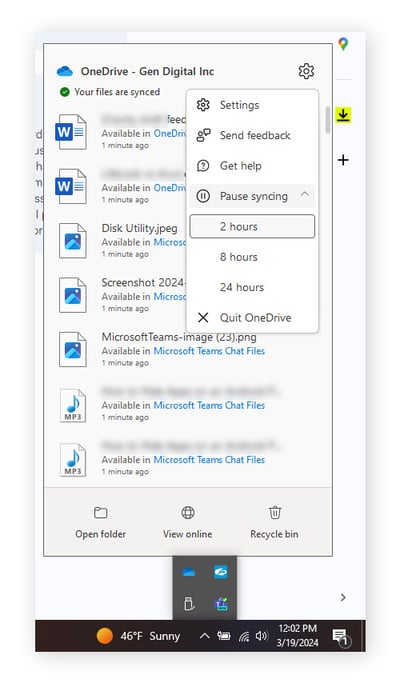The image size is (400, 683).
Task: Click the pause icon beside Pause syncing
Action: click(203, 196)
